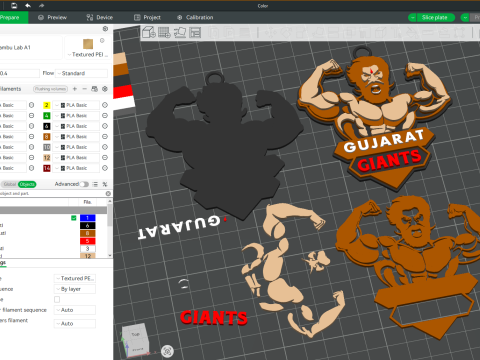The image size is (480, 360).
Task: Open the Prepare tab
Action: coord(13,17)
